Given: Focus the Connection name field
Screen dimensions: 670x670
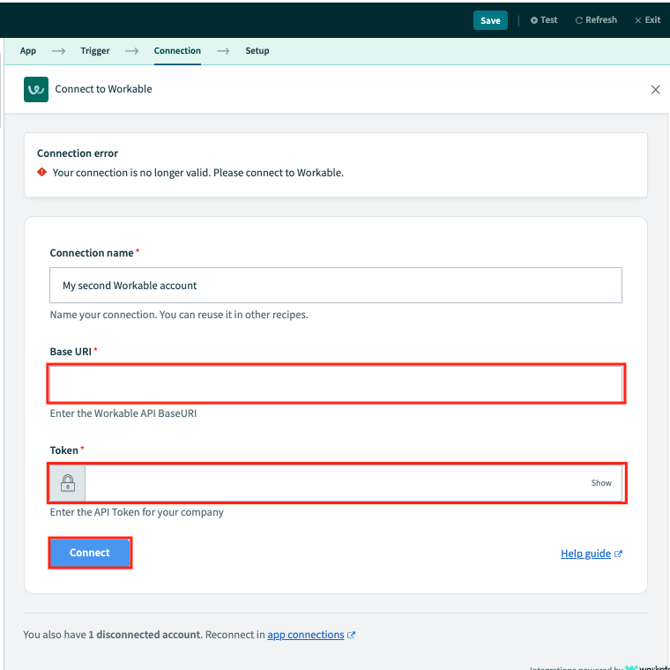Looking at the screenshot, I should point(335,285).
